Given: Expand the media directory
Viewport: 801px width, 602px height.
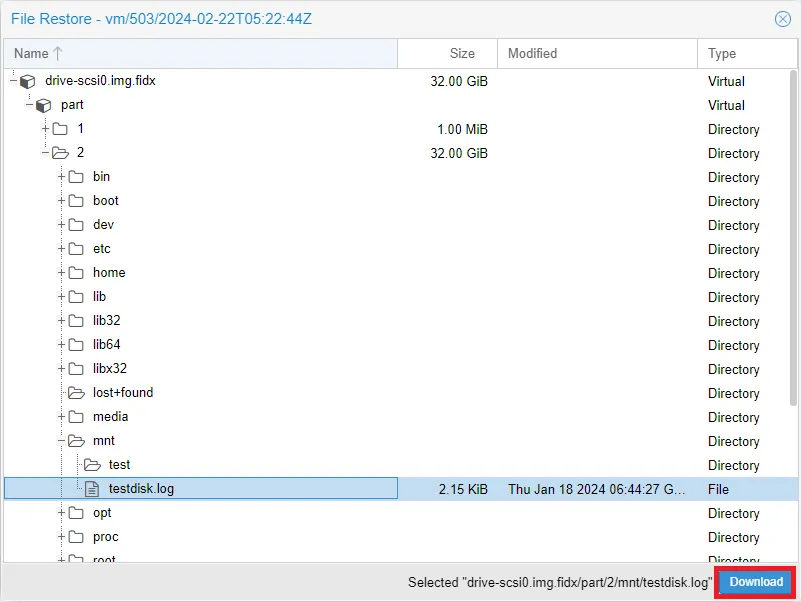Looking at the screenshot, I should [63, 417].
